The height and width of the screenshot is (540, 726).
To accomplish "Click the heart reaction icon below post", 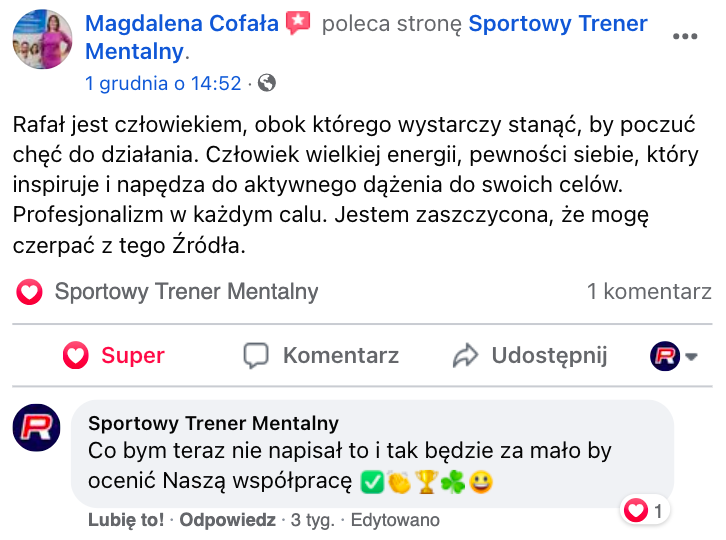I will point(29,292).
